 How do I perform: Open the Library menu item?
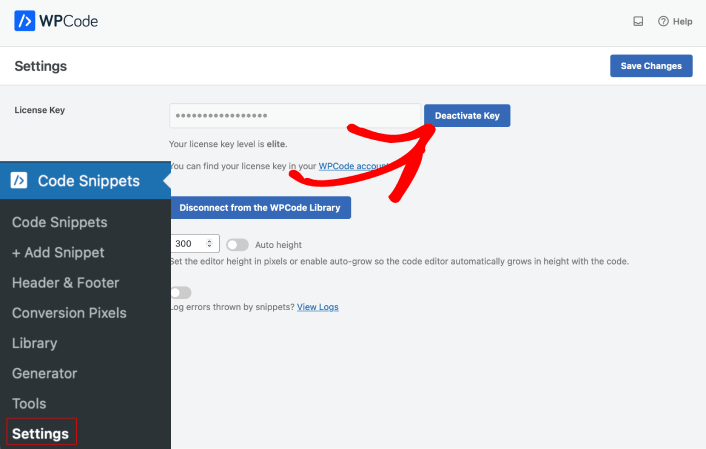(35, 343)
